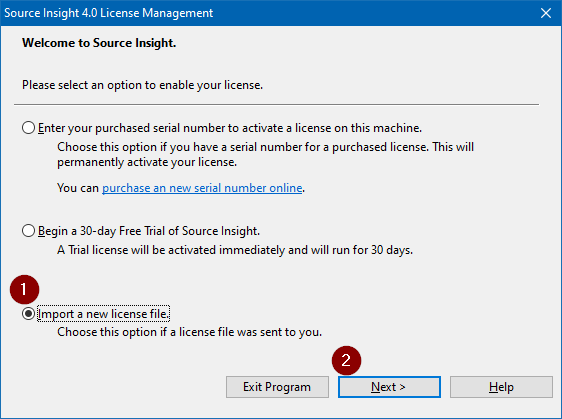
Task: Click the Exit Program button
Action: 277,387
